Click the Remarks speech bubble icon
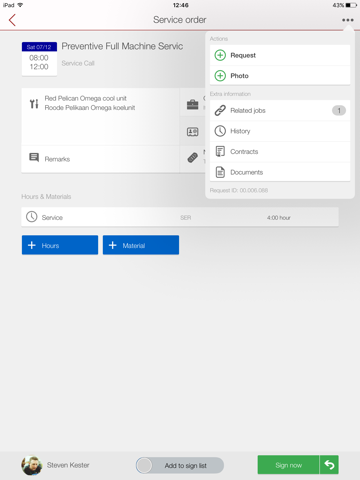360x480 pixels. click(x=34, y=157)
